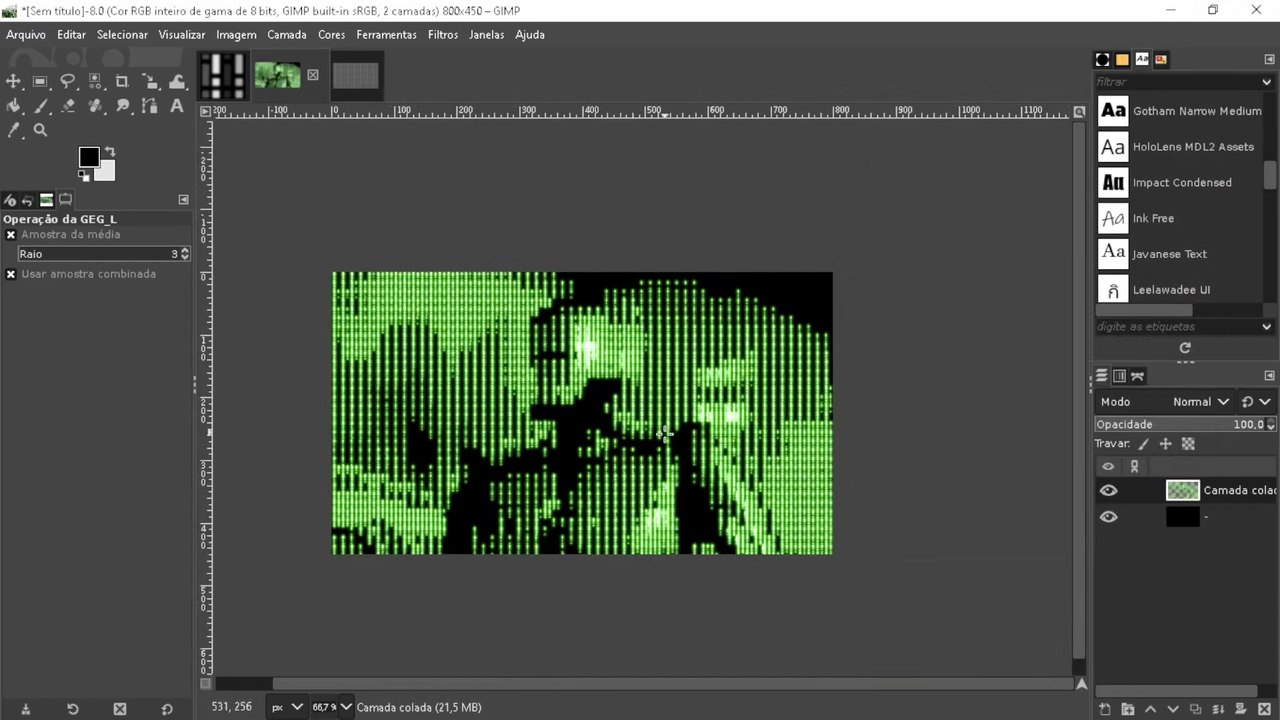Image resolution: width=1280 pixels, height=720 pixels.
Task: Choose the Impact Condensed font
Action: [1180, 183]
